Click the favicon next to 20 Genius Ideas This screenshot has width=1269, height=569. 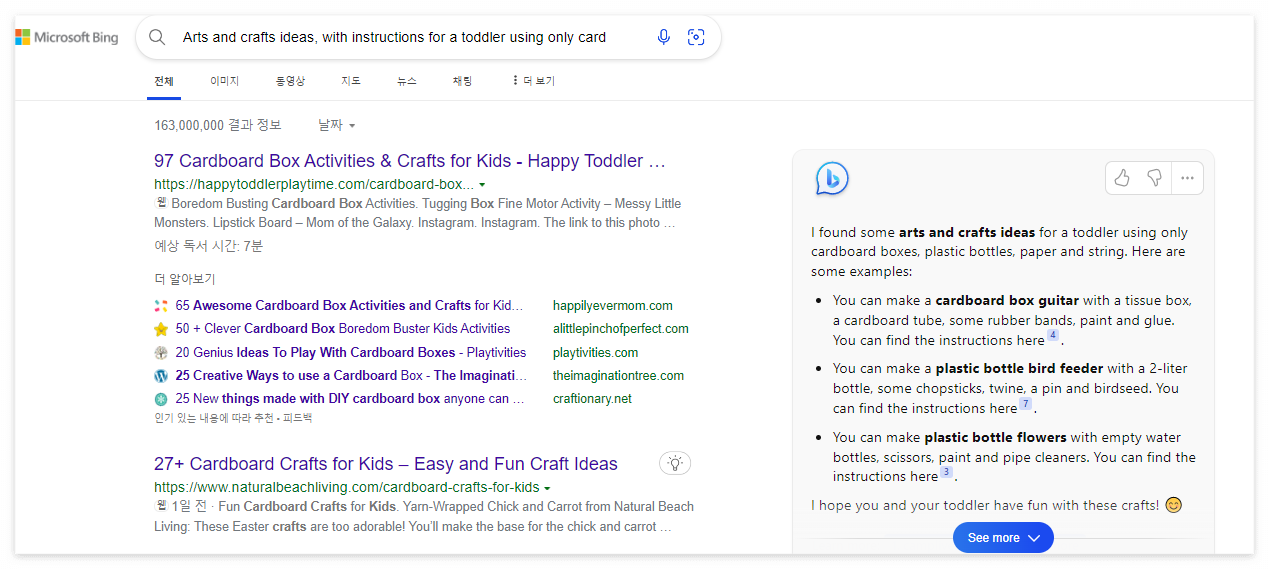tap(161, 353)
